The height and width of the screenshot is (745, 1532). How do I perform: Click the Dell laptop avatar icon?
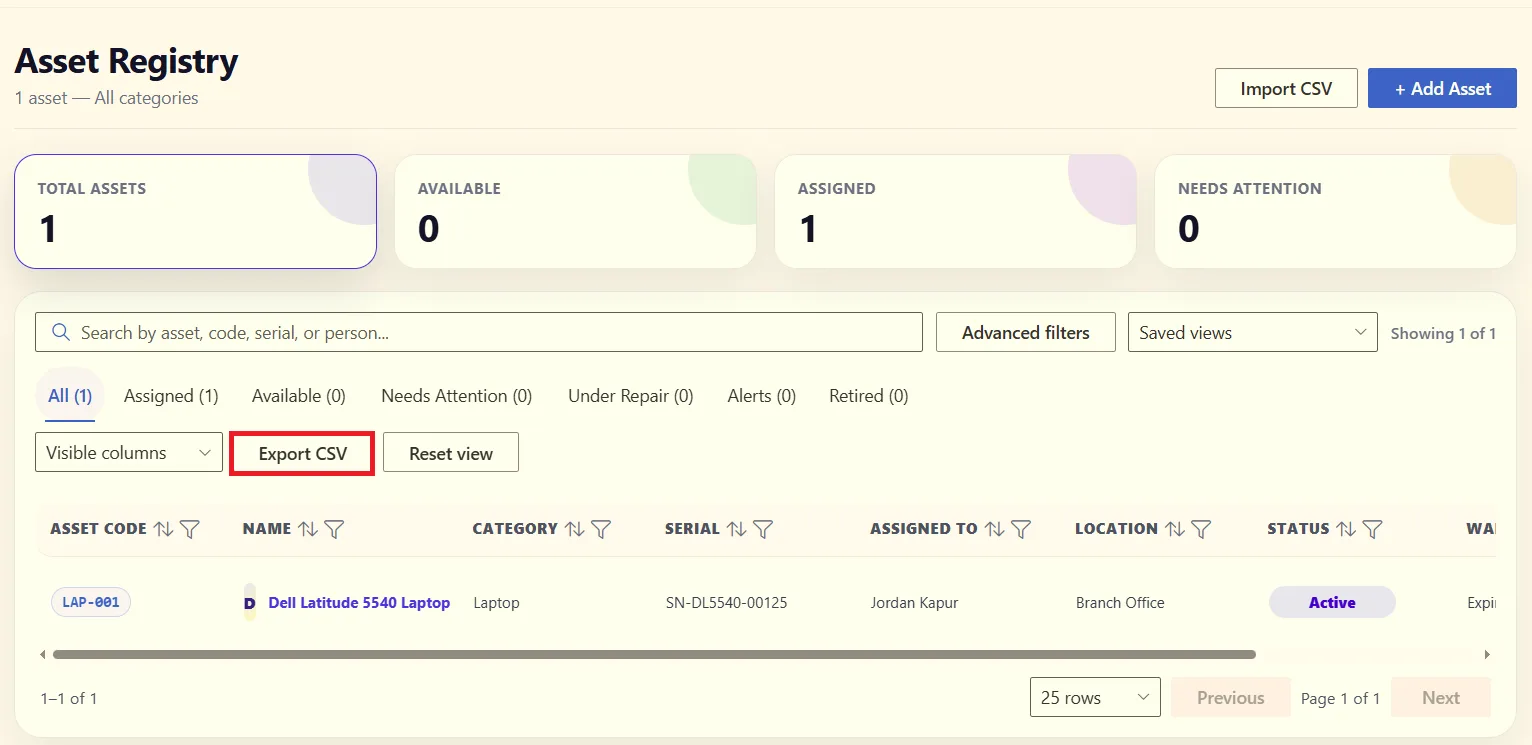click(x=250, y=603)
